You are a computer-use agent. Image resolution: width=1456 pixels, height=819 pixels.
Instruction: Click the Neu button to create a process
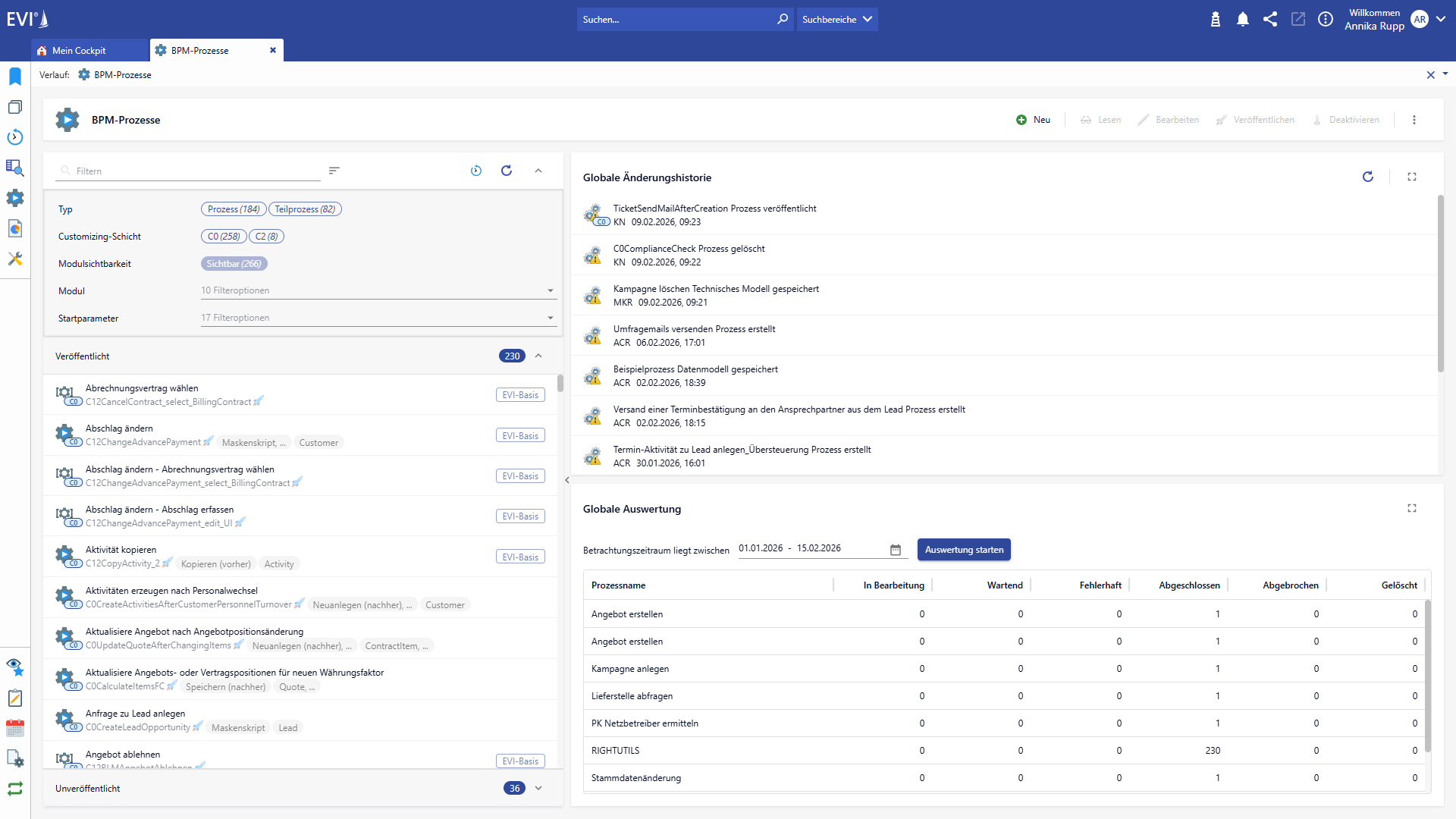click(1034, 119)
